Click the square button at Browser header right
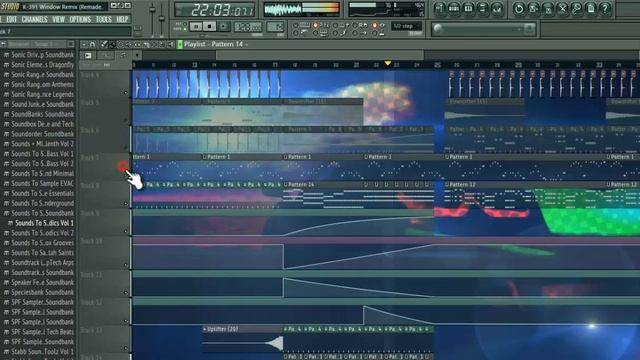The width and height of the screenshot is (640, 360). click(x=71, y=44)
